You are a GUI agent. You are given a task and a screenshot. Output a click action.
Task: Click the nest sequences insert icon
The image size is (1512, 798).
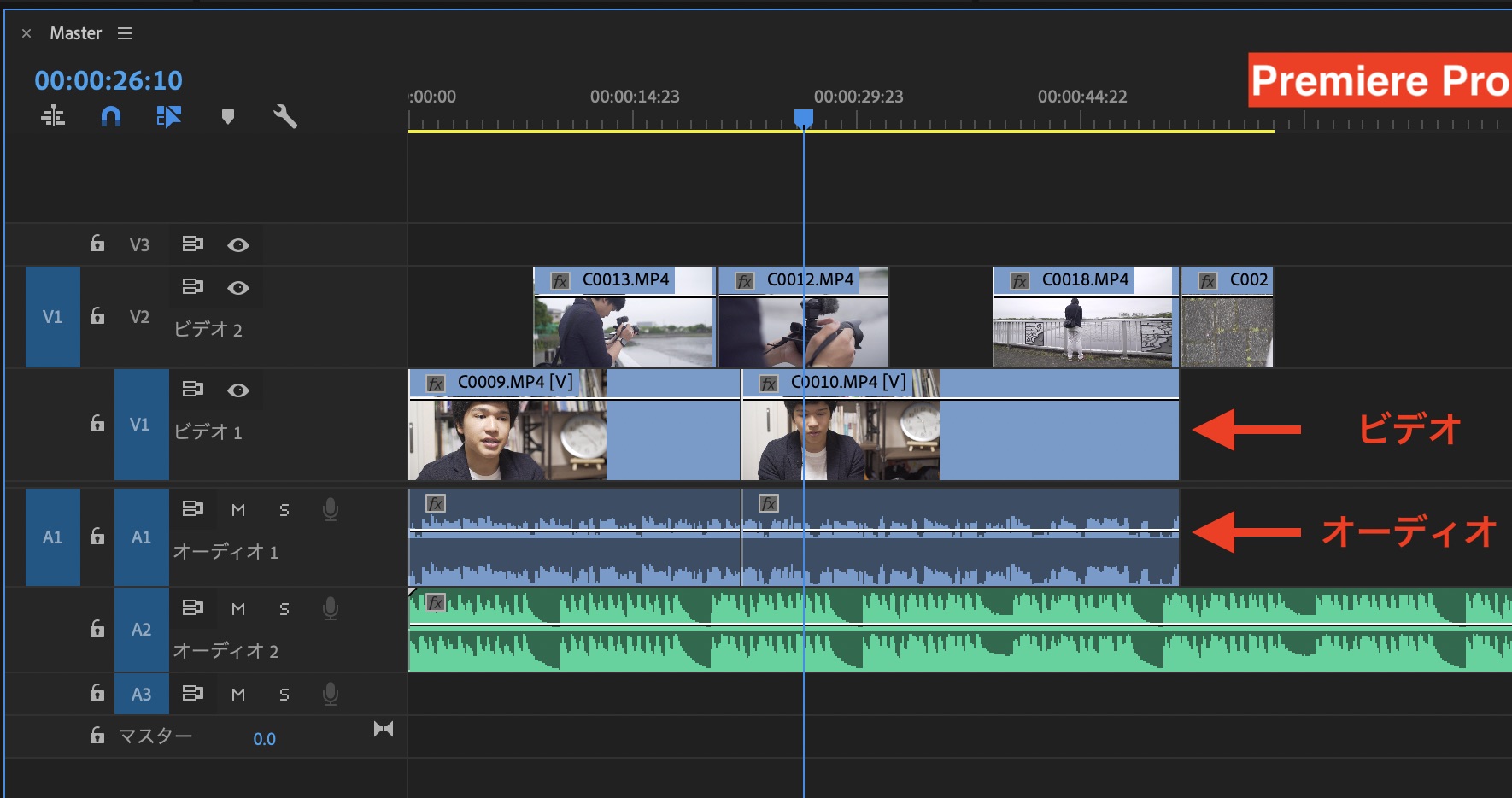(x=53, y=116)
